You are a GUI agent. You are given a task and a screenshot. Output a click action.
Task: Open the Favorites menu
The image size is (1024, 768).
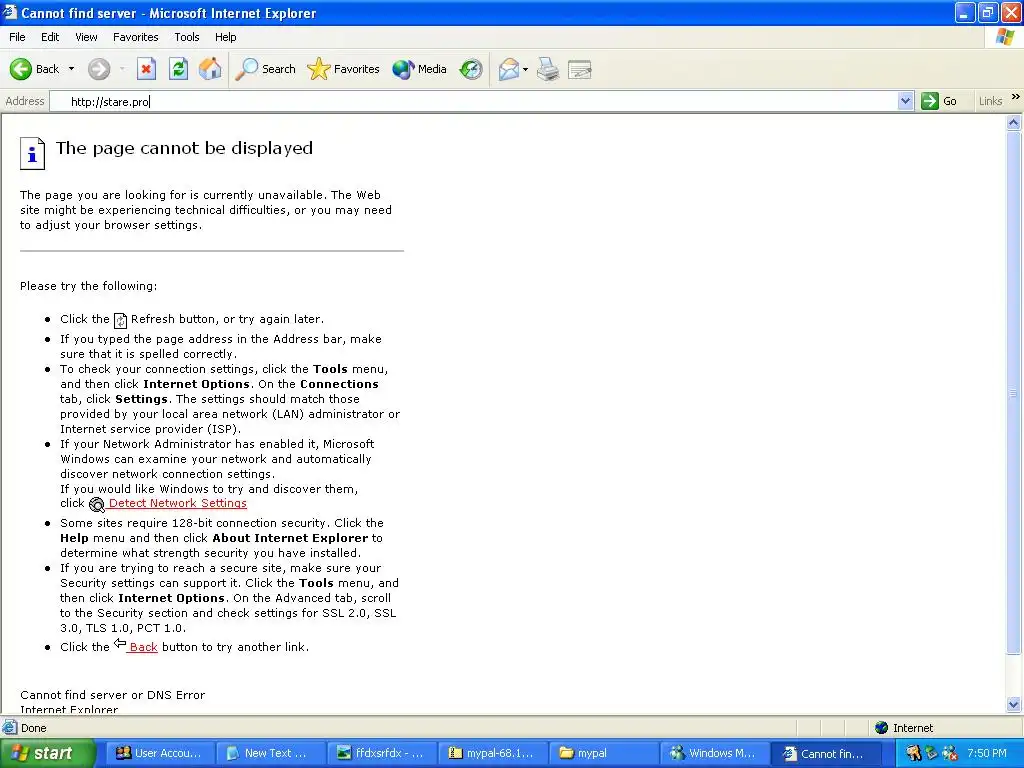136,37
